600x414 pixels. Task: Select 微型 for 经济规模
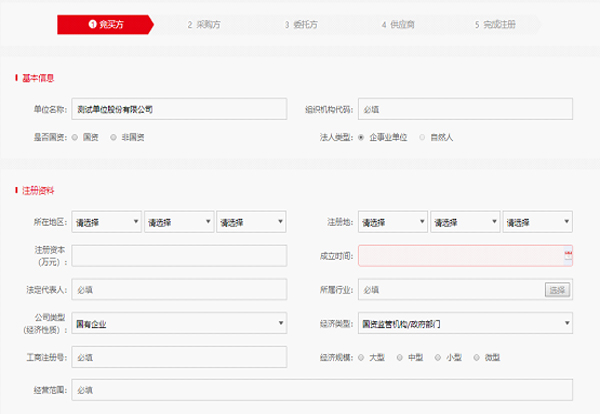tap(477, 356)
